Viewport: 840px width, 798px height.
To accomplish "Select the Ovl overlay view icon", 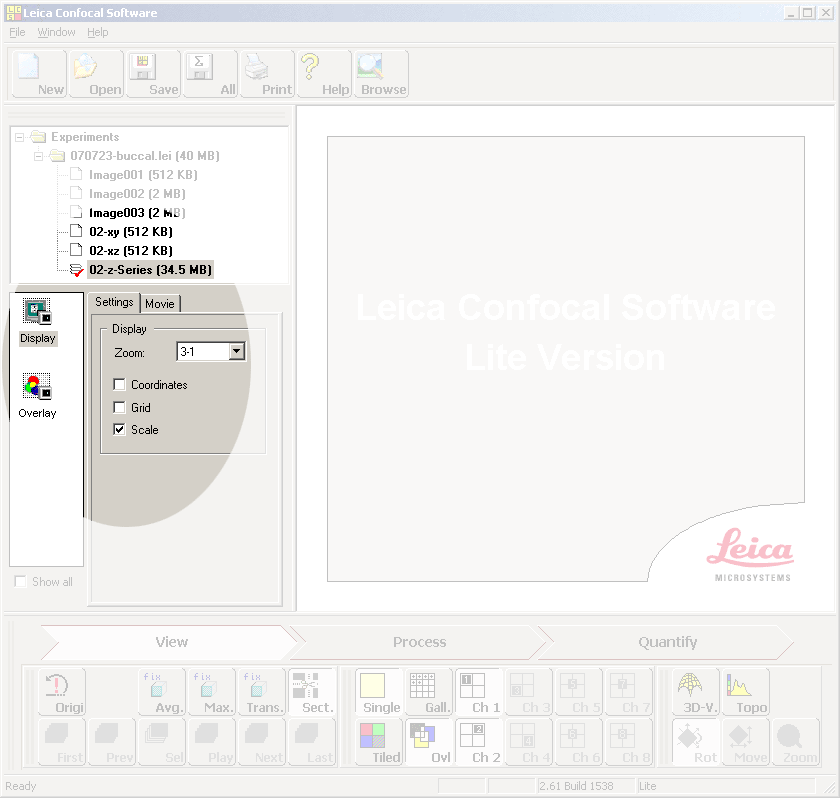I will (x=429, y=742).
